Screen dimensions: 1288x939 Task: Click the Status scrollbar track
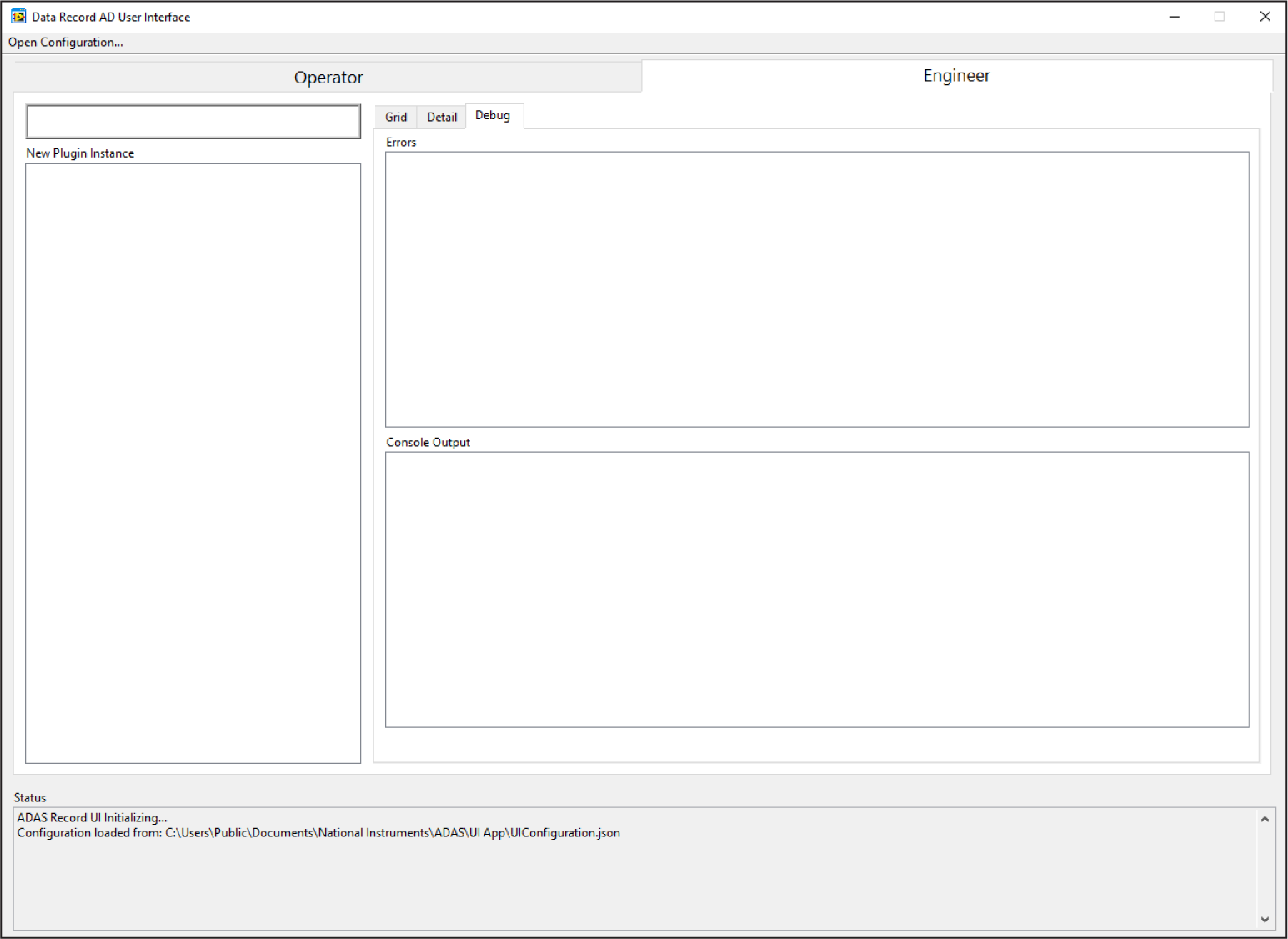coord(1265,869)
